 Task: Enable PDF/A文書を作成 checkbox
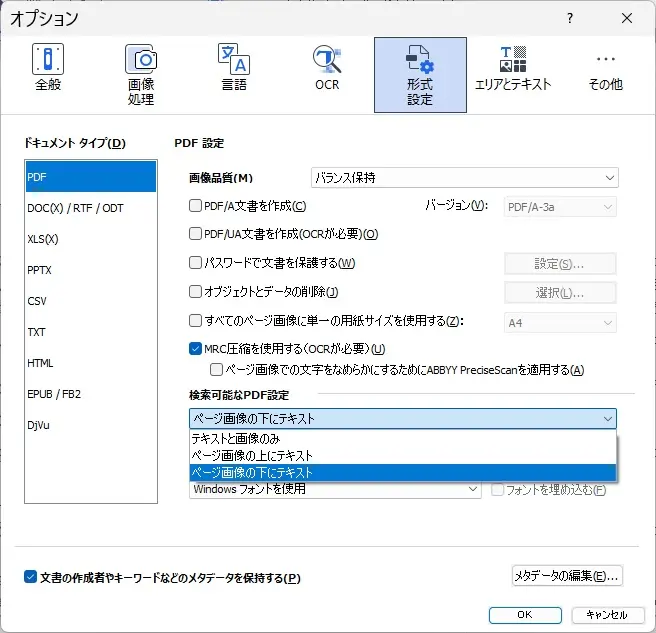pyautogui.click(x=195, y=206)
